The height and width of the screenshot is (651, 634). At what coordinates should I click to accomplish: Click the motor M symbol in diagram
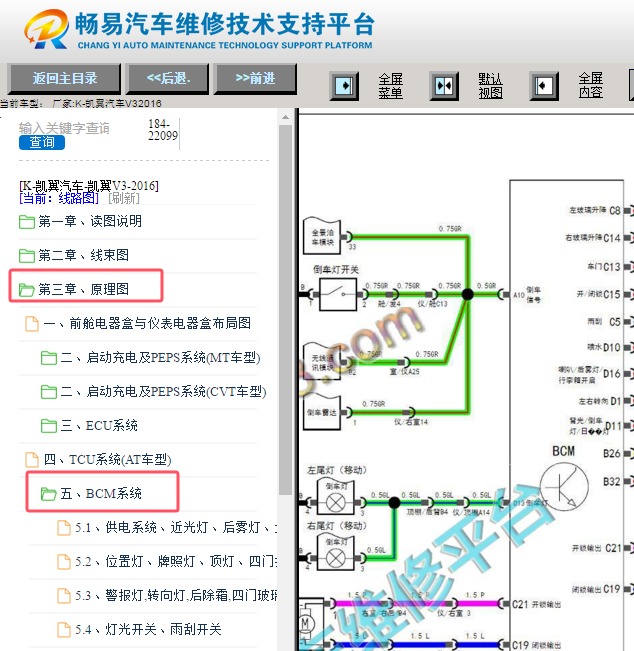(x=306, y=623)
